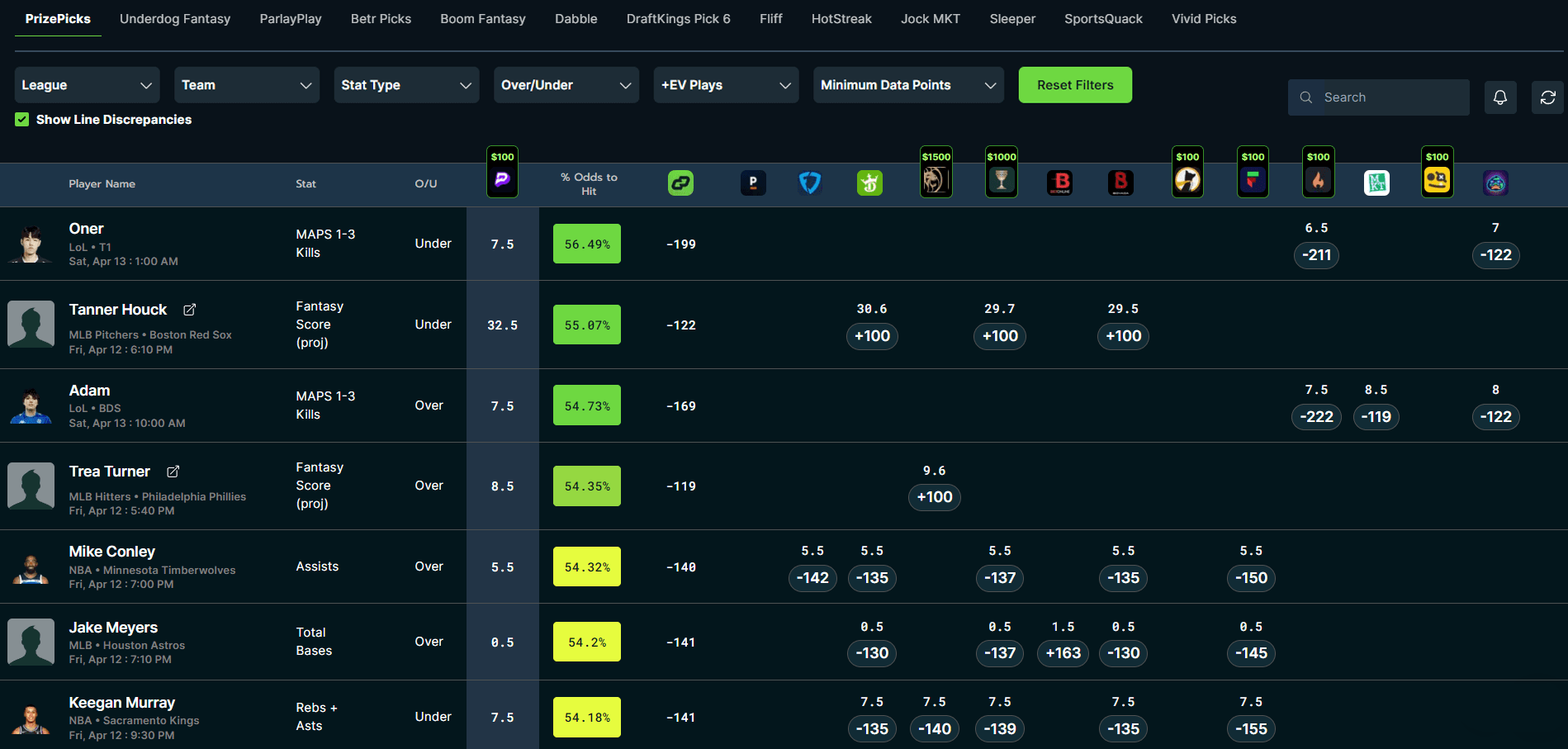
Task: Click the blue FanDuel shield icon
Action: click(x=810, y=183)
